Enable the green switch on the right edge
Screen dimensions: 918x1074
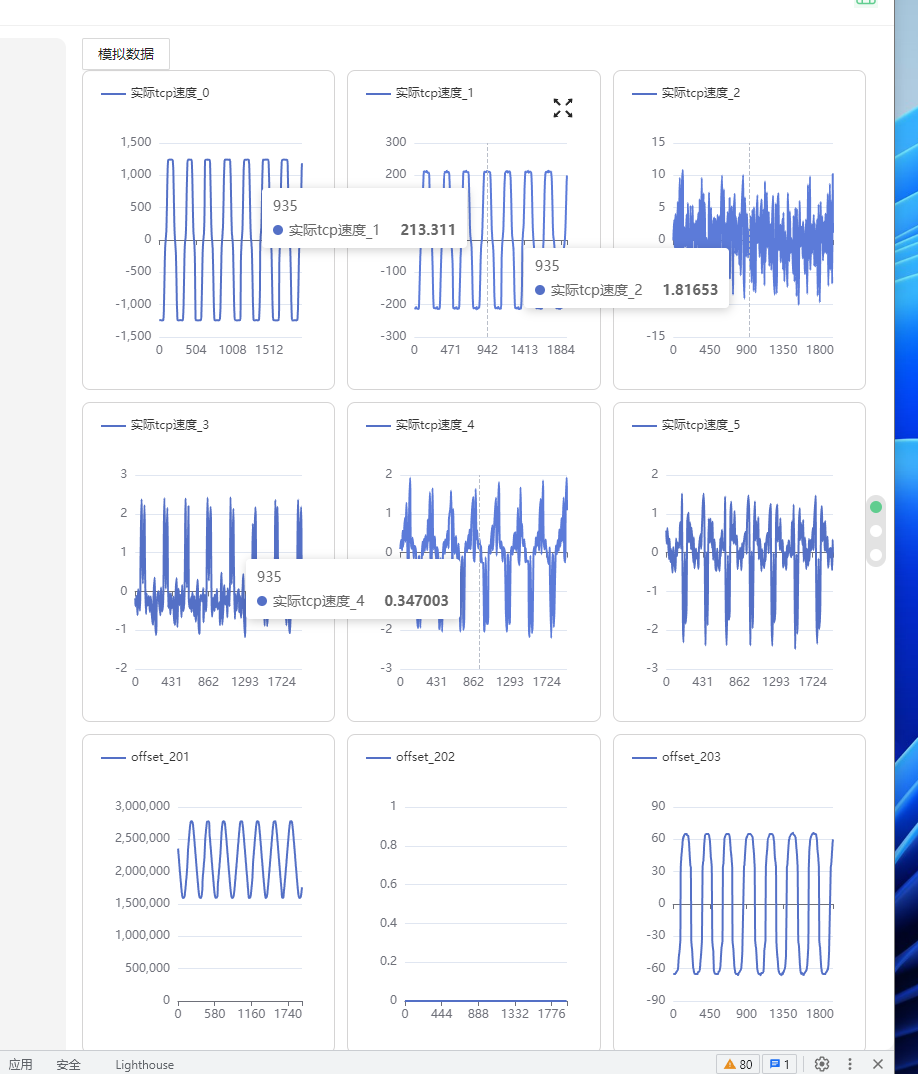[875, 507]
